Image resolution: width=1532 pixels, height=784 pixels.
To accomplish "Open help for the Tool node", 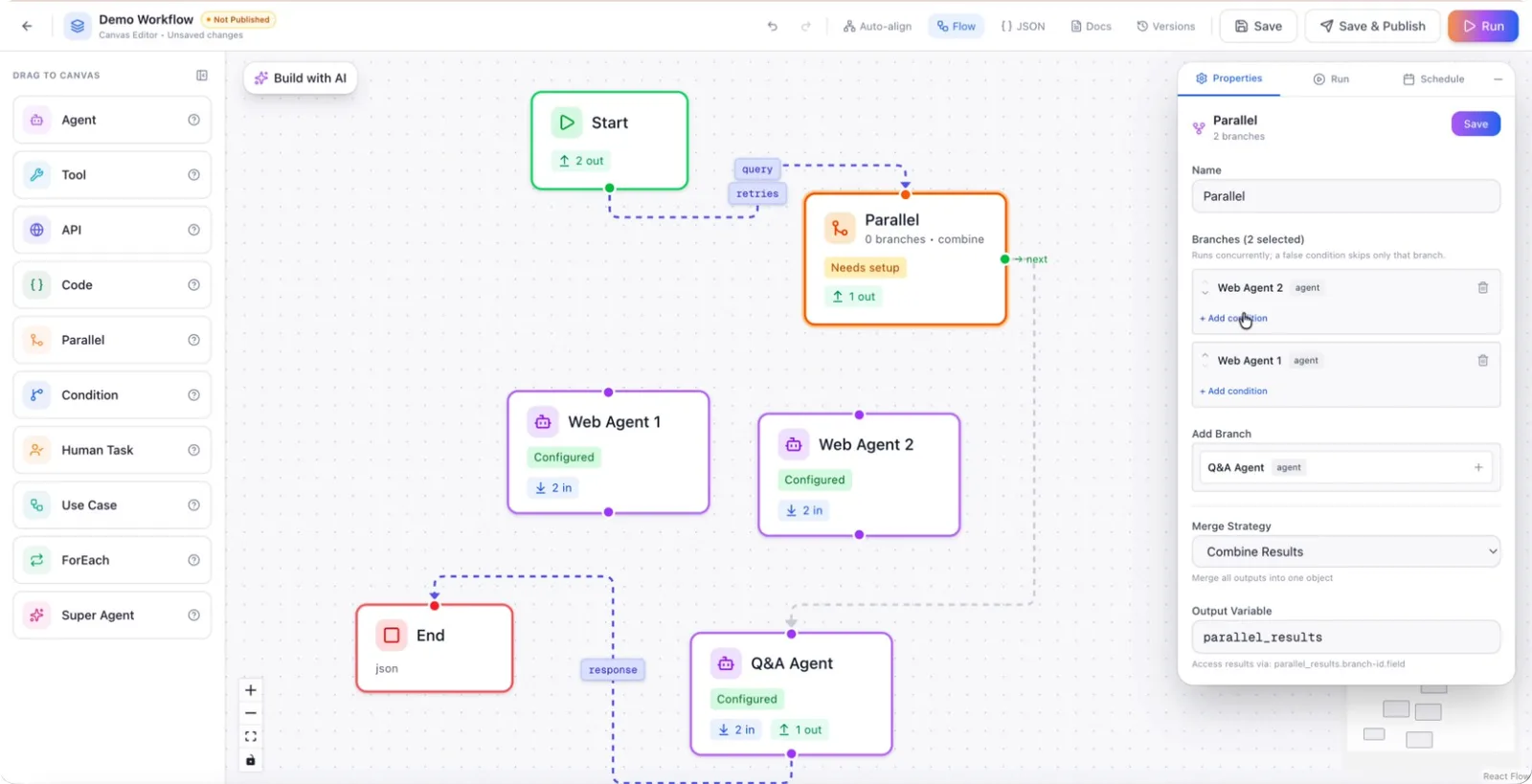I will pyautogui.click(x=194, y=175).
